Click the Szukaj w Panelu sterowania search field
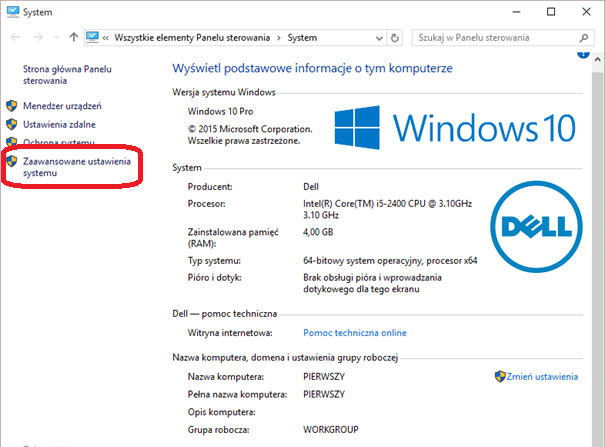605x447 pixels. [503, 38]
